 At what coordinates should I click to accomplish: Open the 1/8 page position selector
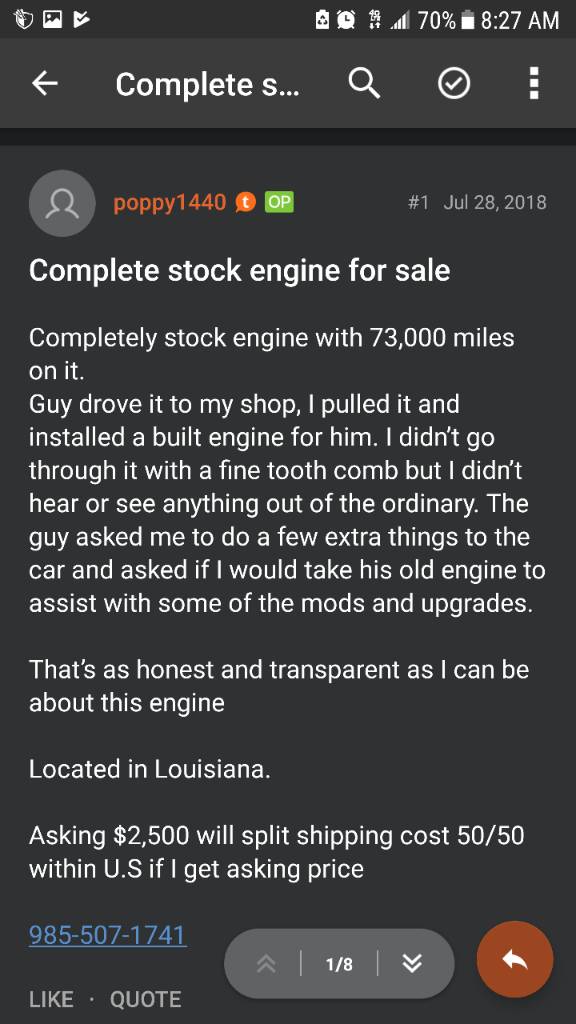pyautogui.click(x=339, y=964)
